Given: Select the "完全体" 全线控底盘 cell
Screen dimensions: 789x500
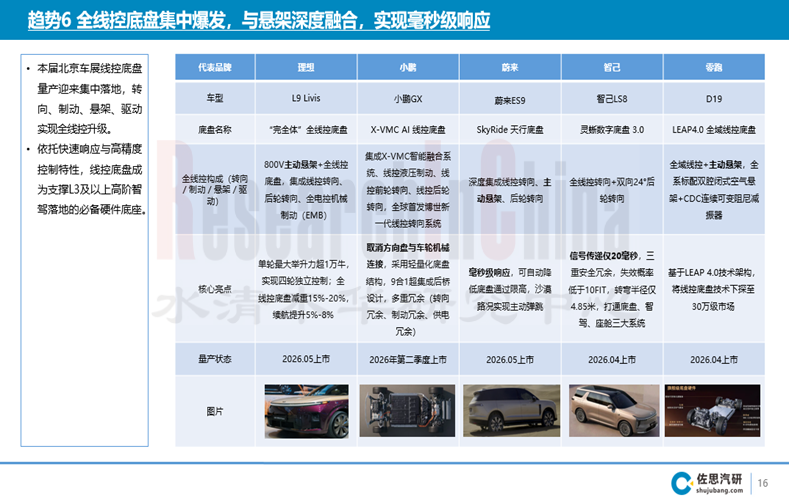Looking at the screenshot, I should [x=306, y=129].
